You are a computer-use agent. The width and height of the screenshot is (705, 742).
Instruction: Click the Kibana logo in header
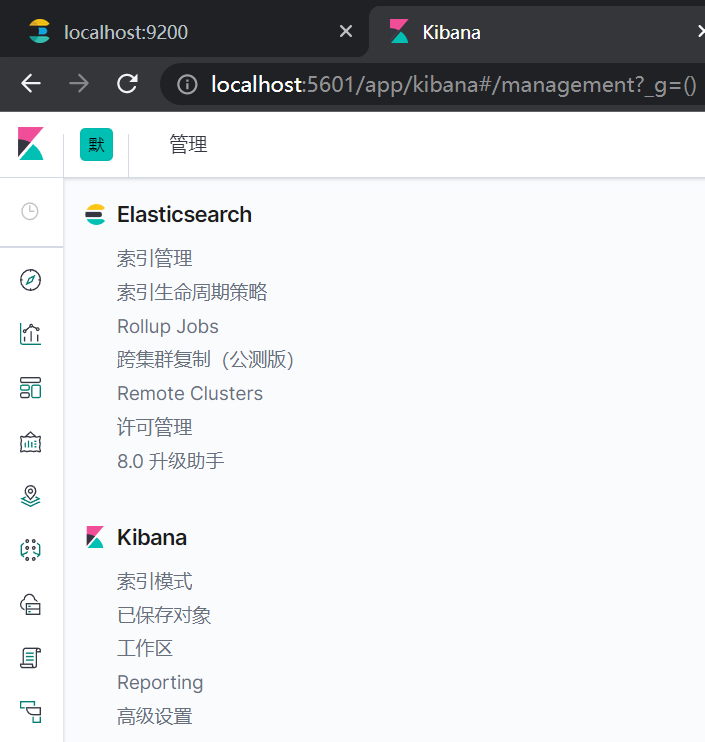click(x=31, y=144)
